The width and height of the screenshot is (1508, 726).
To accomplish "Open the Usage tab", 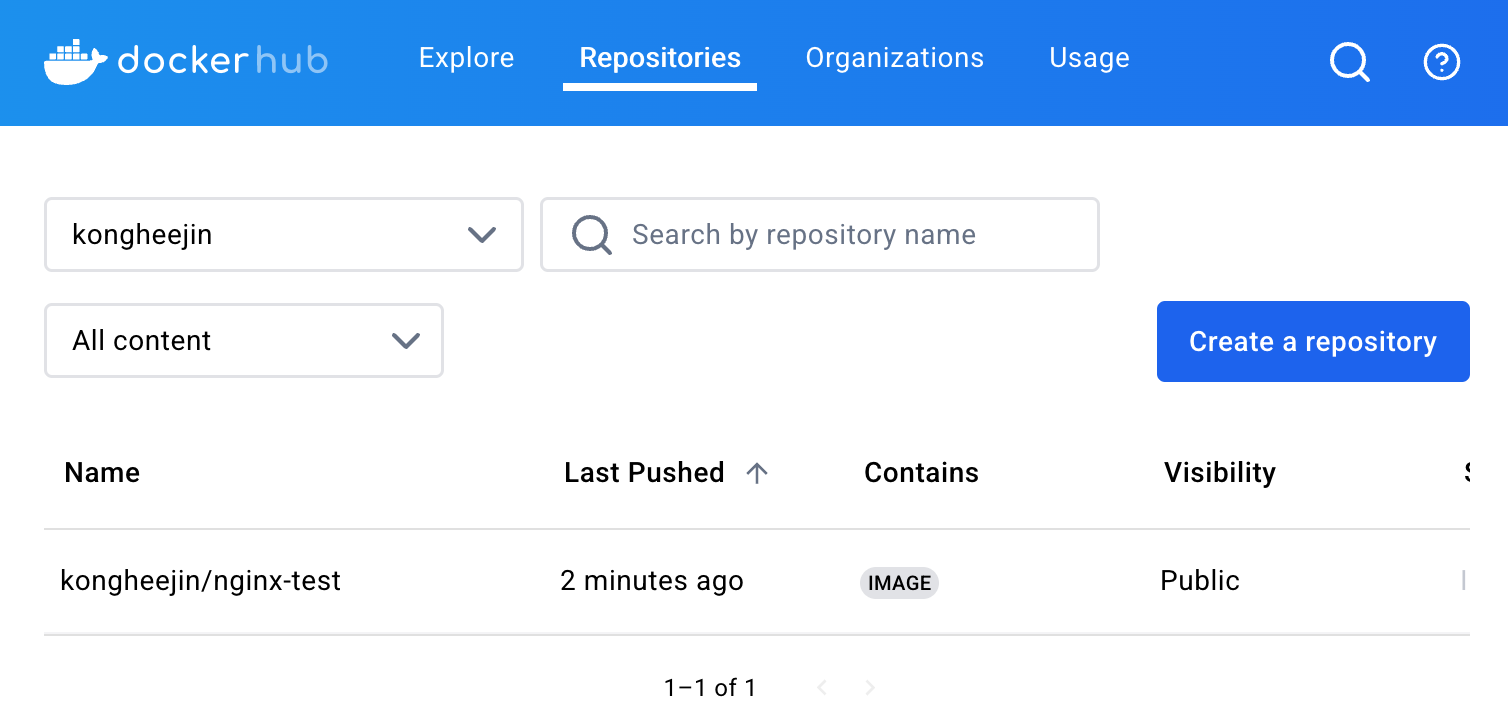I will (x=1089, y=58).
